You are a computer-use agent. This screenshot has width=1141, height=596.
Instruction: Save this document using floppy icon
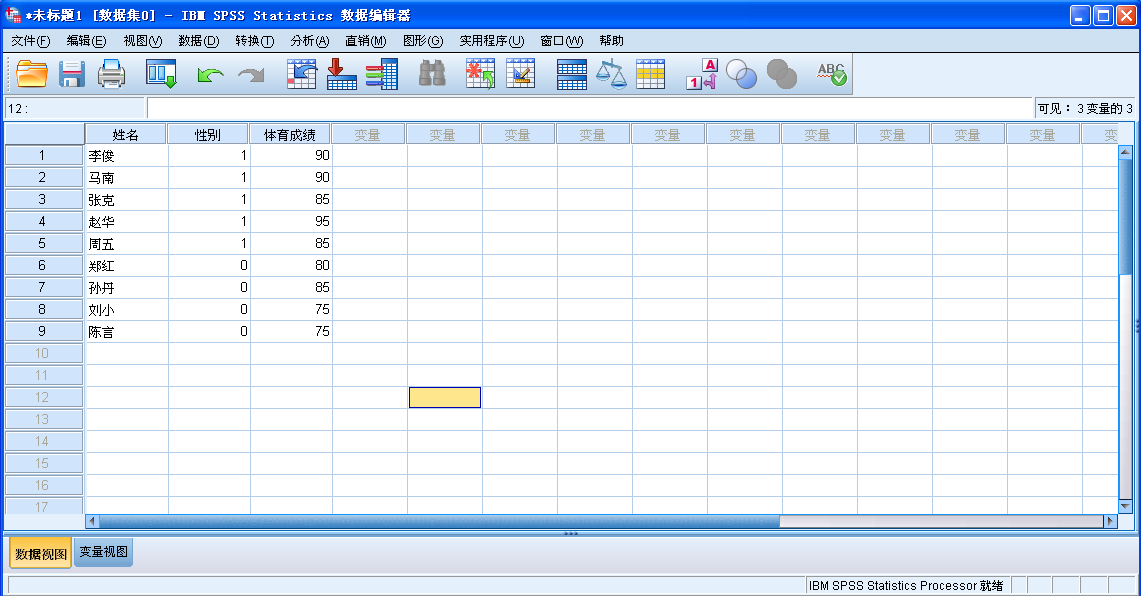point(72,74)
